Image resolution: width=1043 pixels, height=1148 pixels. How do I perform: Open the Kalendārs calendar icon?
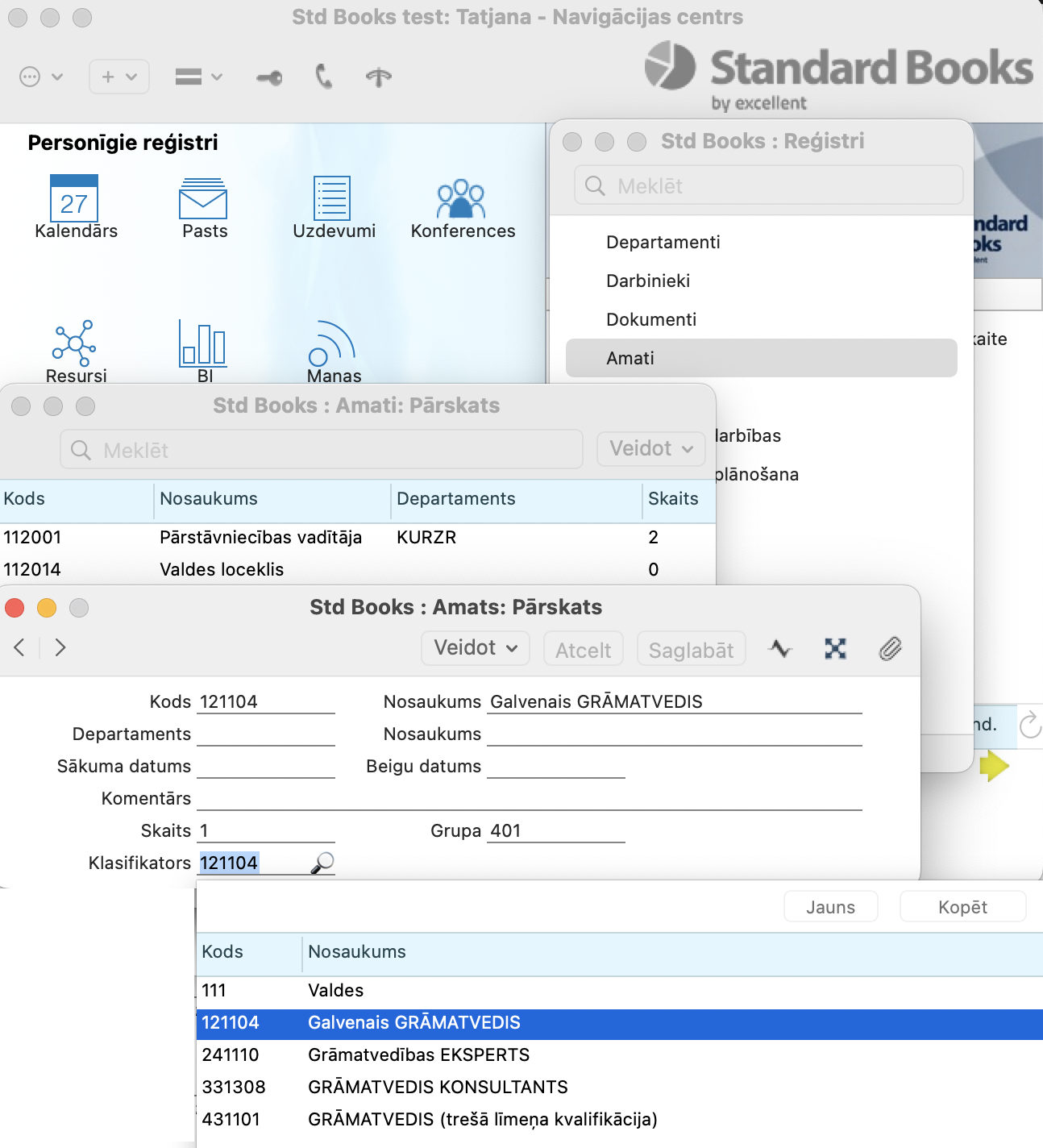pyautogui.click(x=74, y=198)
